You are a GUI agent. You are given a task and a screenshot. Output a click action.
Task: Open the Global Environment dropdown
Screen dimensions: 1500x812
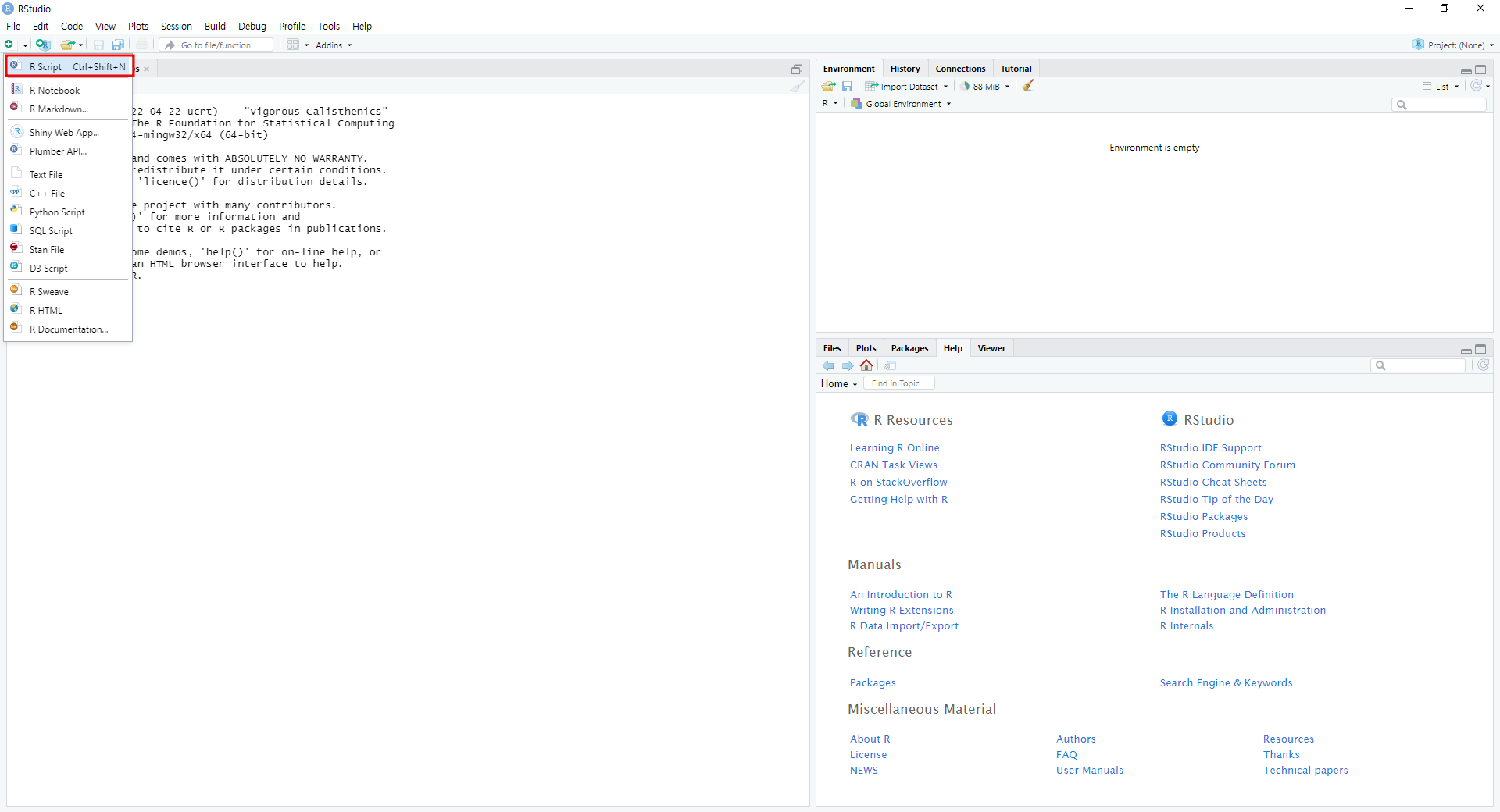[x=901, y=103]
